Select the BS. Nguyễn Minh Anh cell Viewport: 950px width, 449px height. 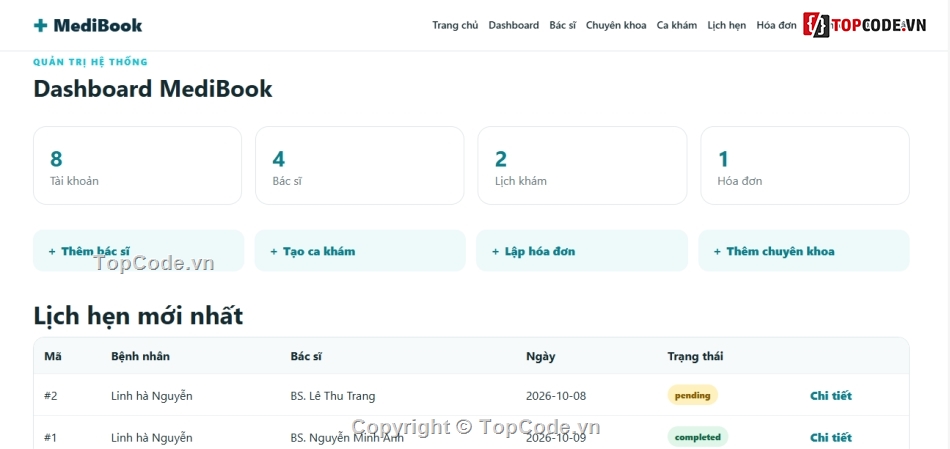347,437
